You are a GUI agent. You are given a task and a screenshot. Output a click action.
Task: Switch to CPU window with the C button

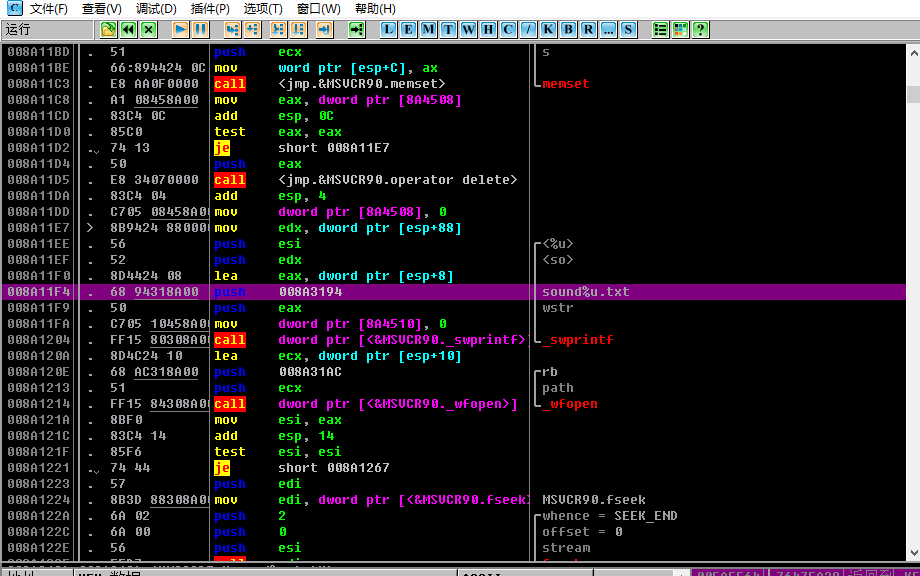tap(508, 29)
